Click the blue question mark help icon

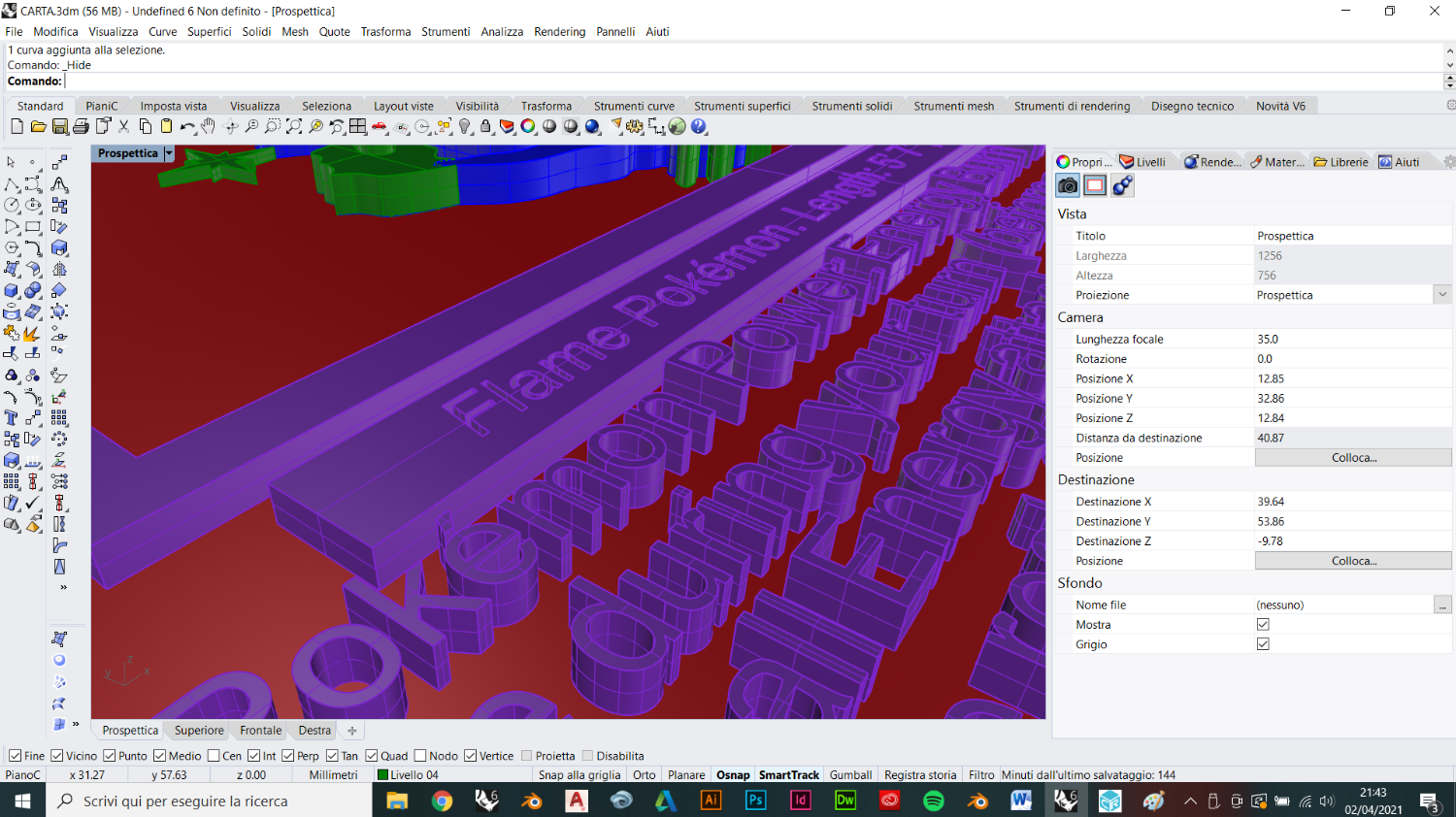click(699, 126)
